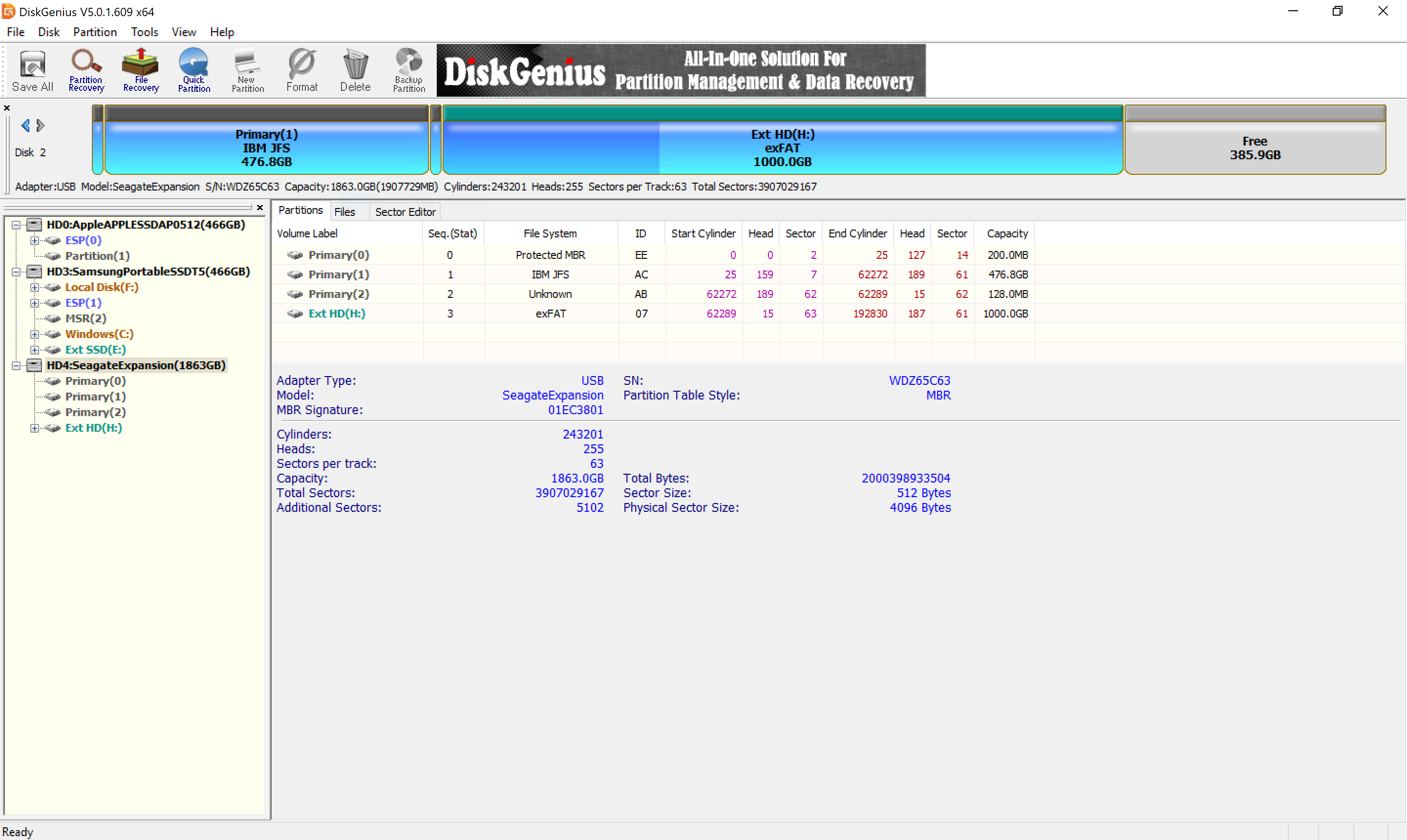
Task: Expand the Ext HD(H:) node under HD4
Action: pos(35,428)
